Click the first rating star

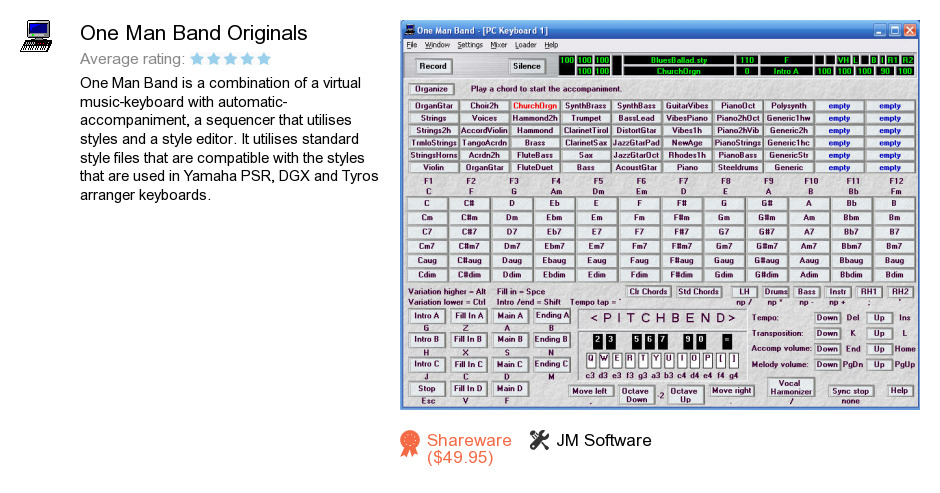click(197, 59)
